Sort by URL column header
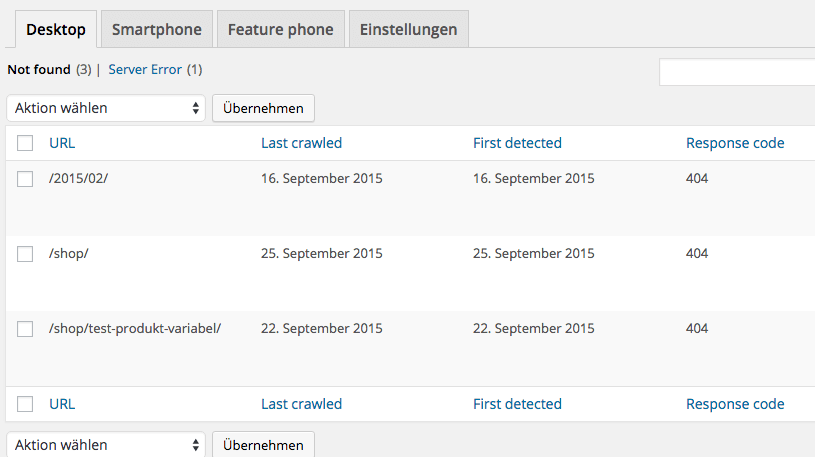Image resolution: width=815 pixels, height=457 pixels. 62,143
